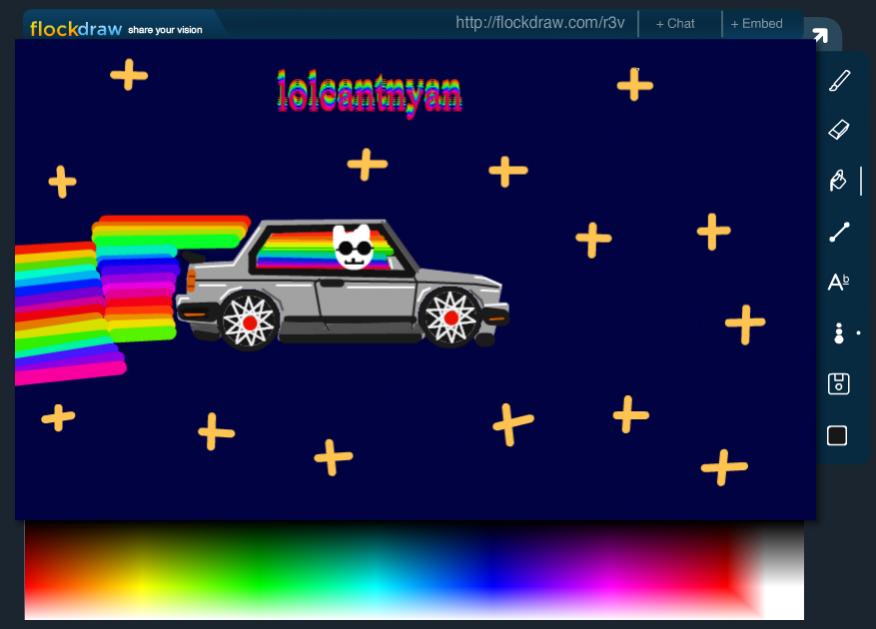Viewport: 876px width, 629px height.
Task: Choose the Paint bucket fill tool
Action: [x=838, y=181]
